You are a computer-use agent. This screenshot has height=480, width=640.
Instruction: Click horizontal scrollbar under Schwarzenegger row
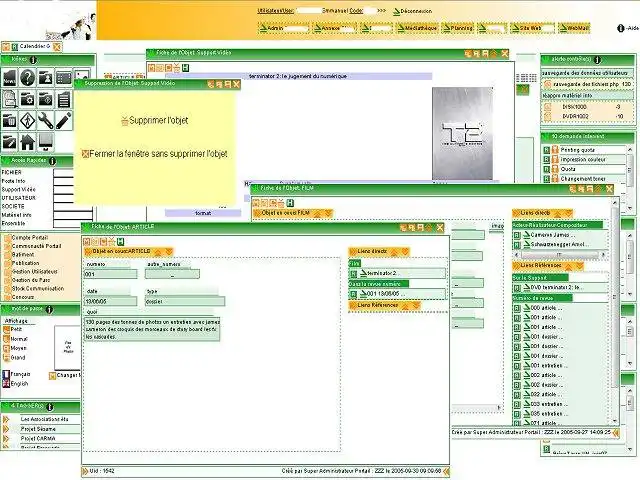(x=559, y=254)
